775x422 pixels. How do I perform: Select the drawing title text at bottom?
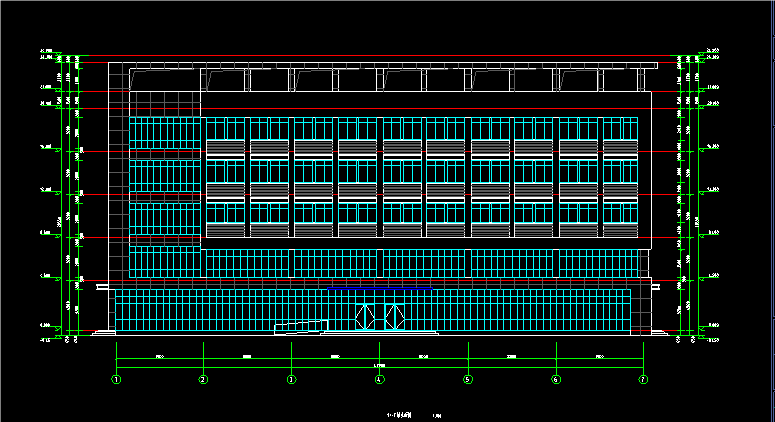(x=399, y=415)
